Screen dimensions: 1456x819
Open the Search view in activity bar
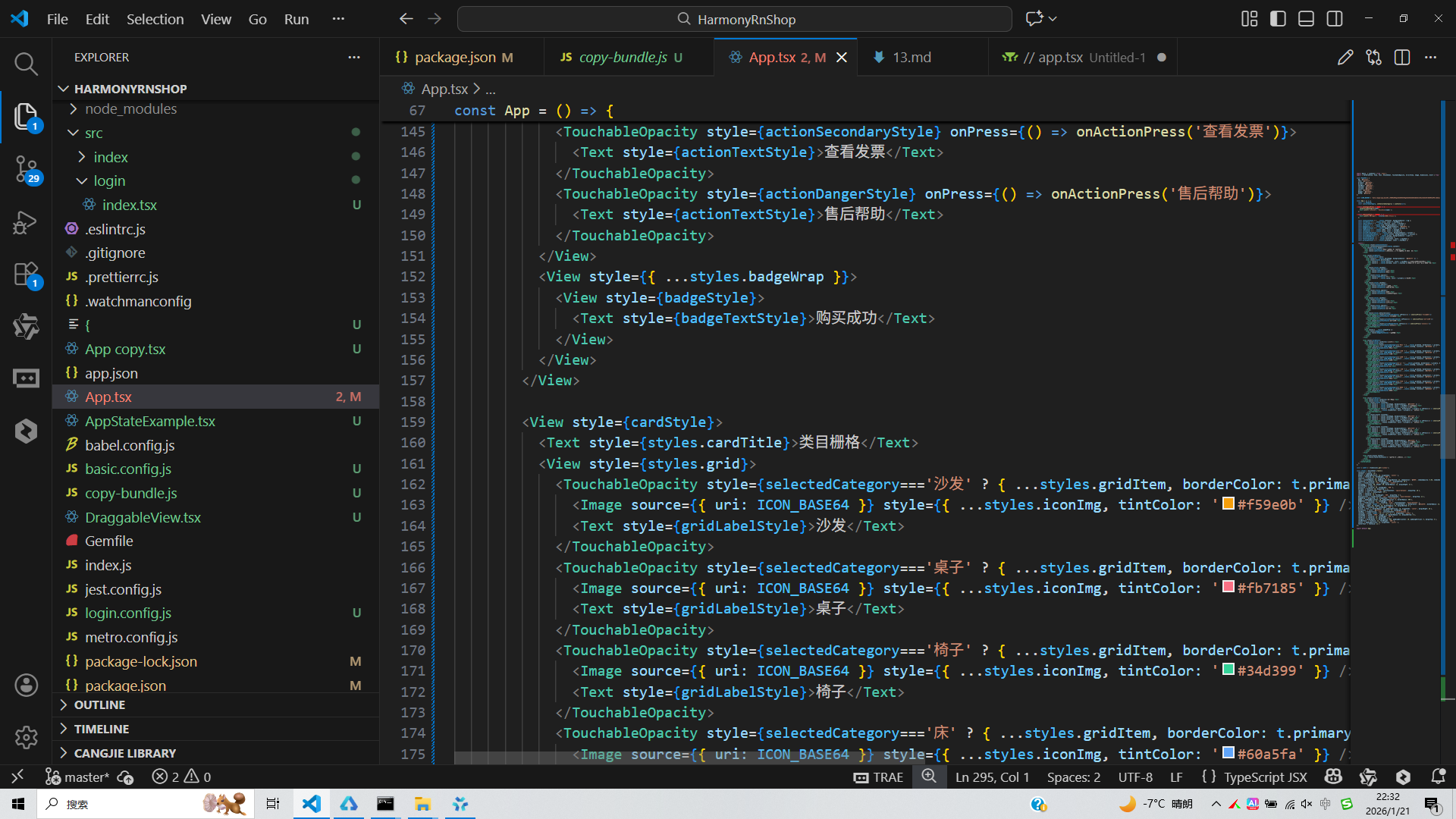(26, 64)
